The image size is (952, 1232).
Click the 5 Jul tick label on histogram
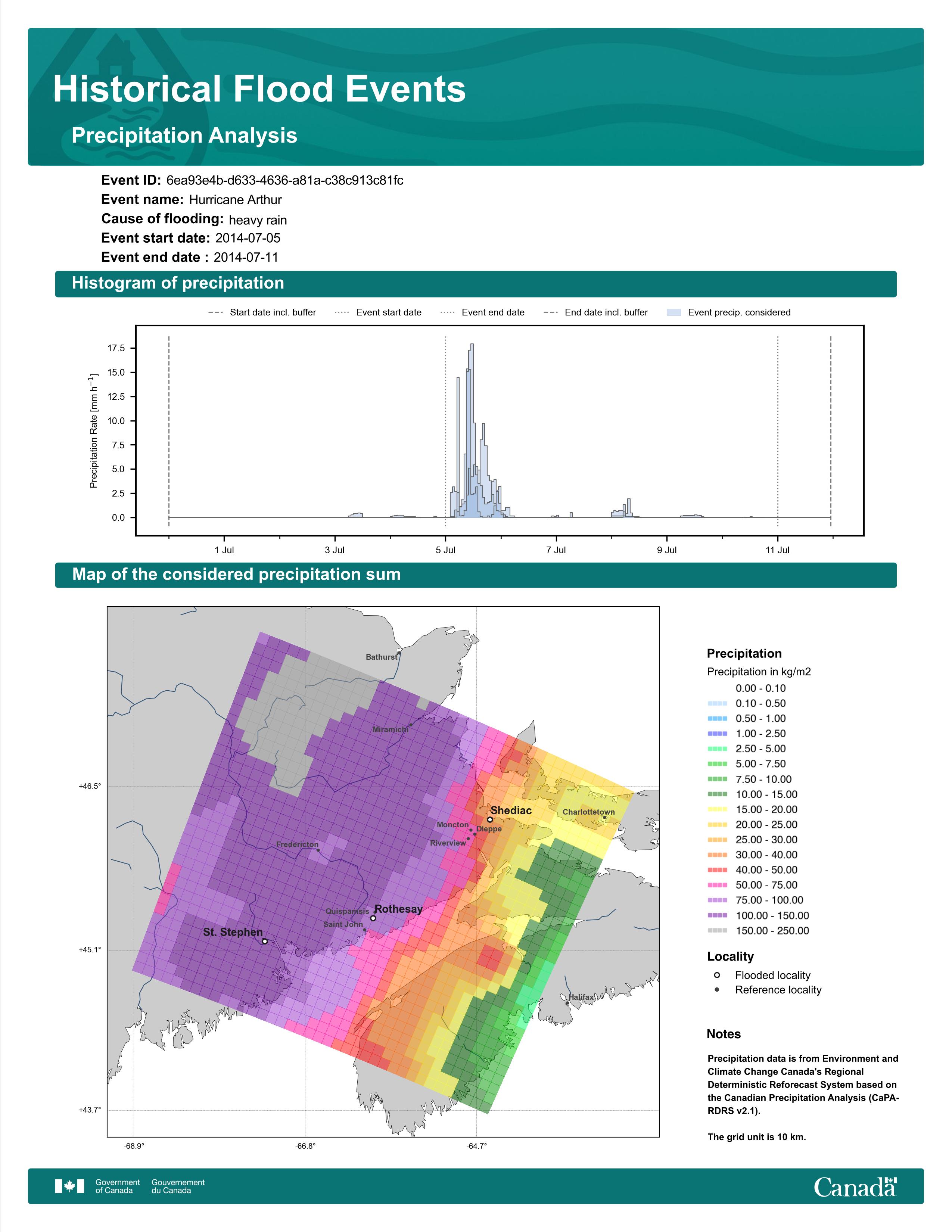pos(445,550)
